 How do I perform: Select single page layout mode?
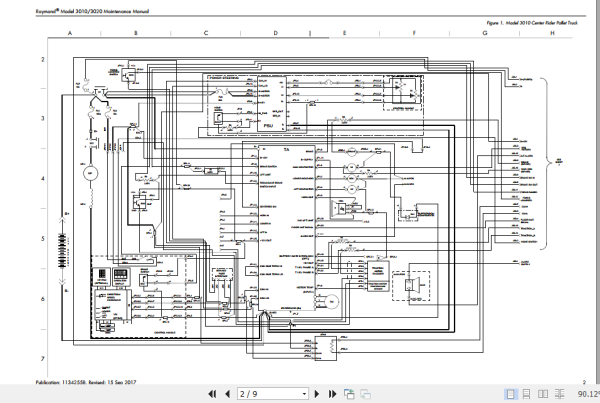click(x=510, y=394)
